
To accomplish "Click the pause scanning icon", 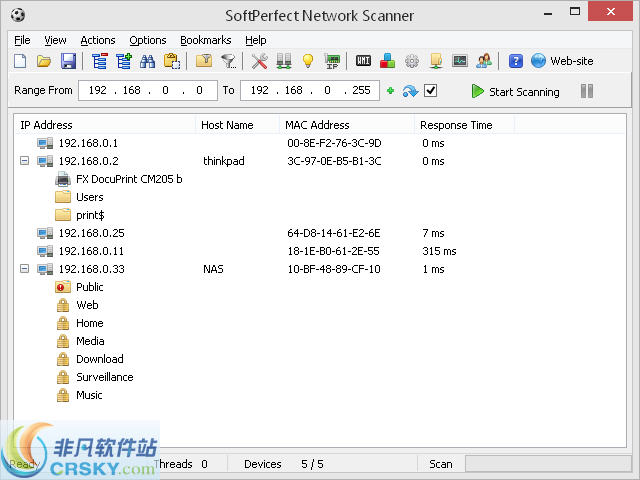I will click(x=587, y=91).
